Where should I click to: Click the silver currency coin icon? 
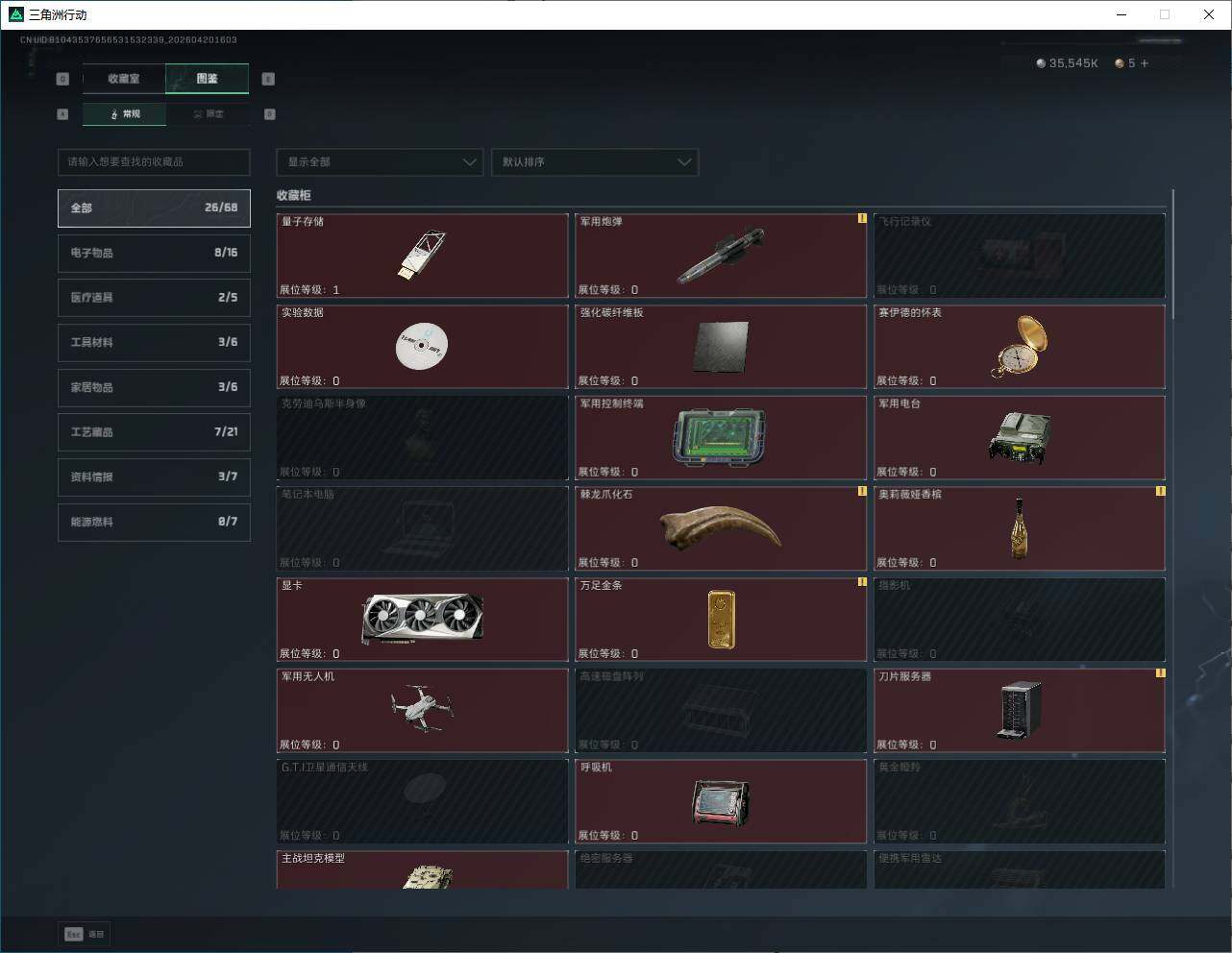click(x=1041, y=63)
